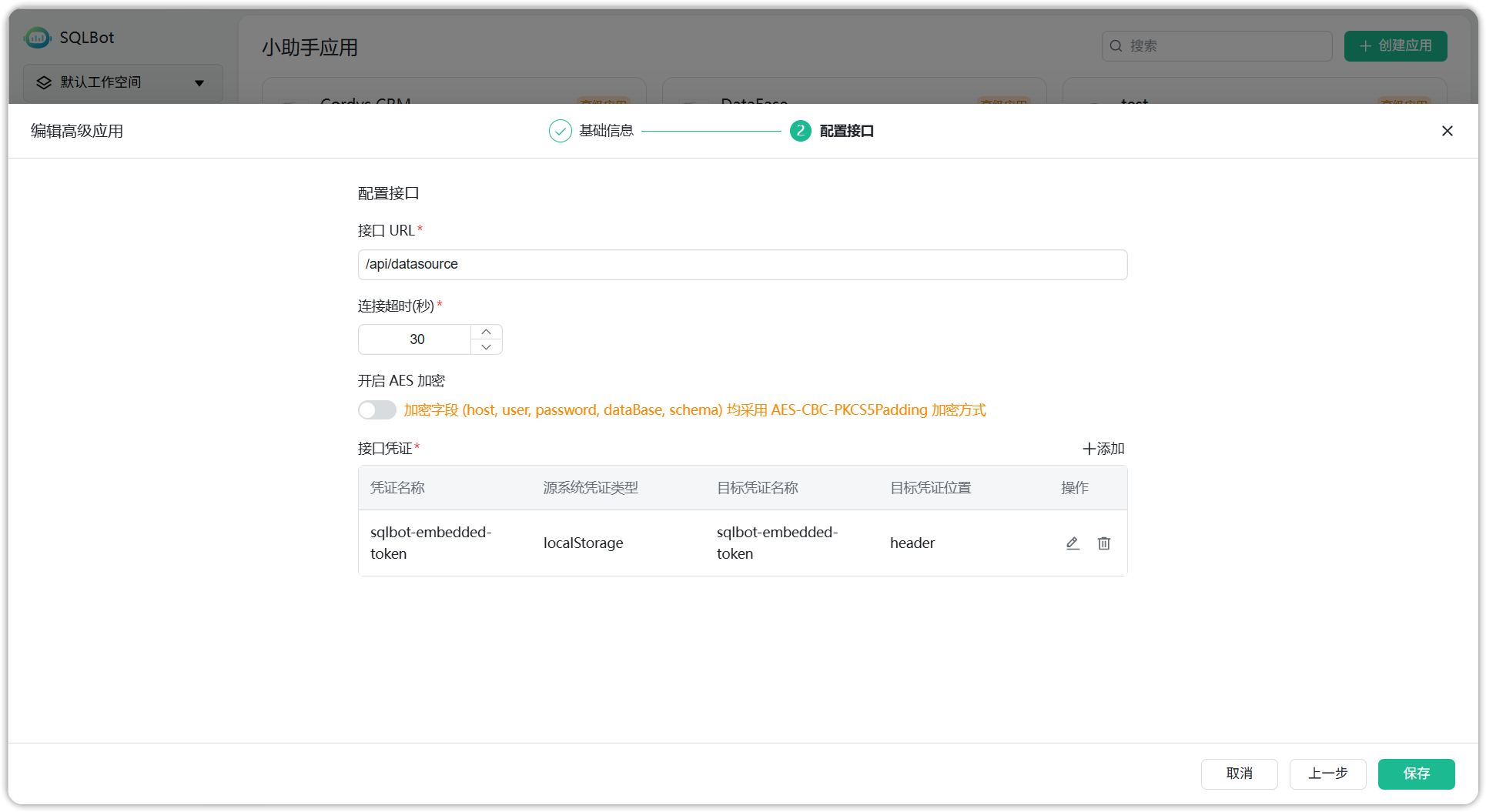This screenshot has height=812, width=1486.
Task: Click the 凭证名称 column header
Action: click(x=398, y=488)
